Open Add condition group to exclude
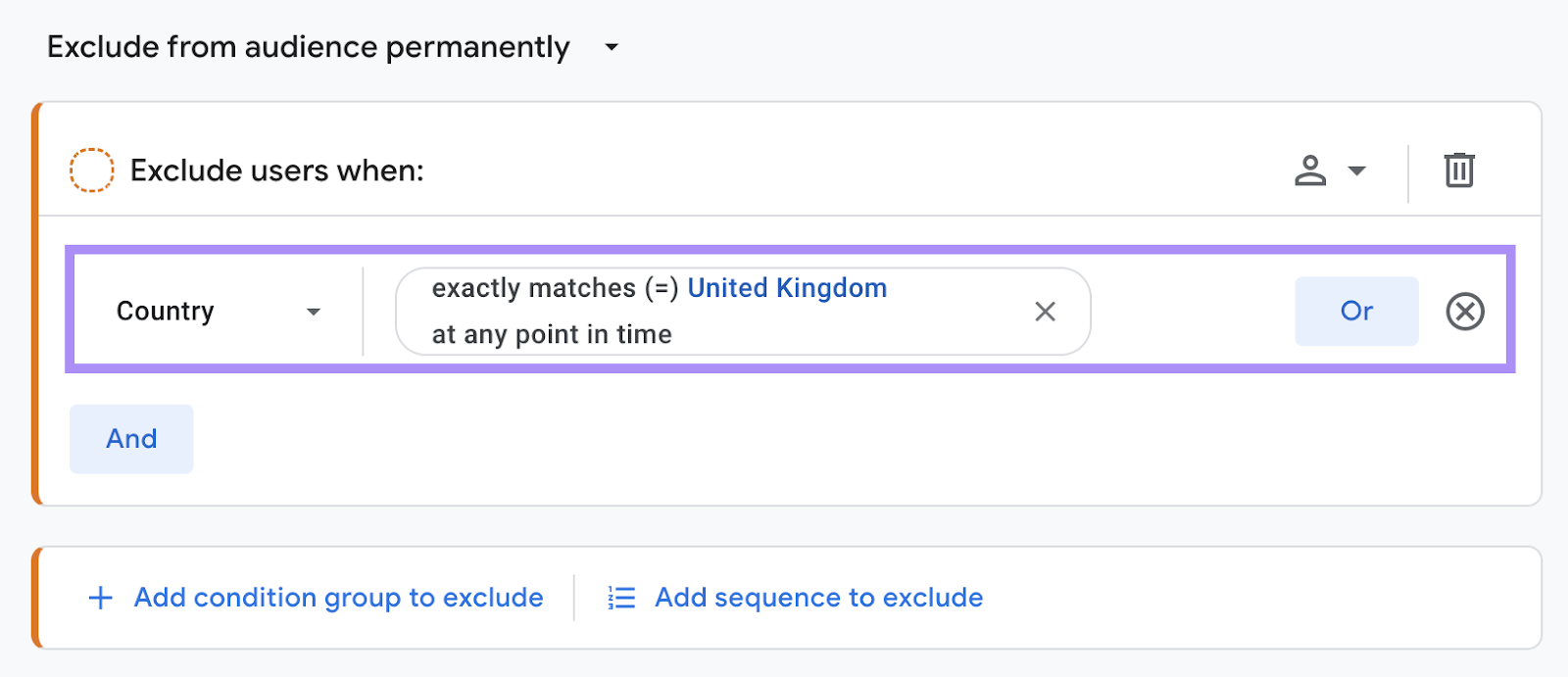 pyautogui.click(x=337, y=597)
